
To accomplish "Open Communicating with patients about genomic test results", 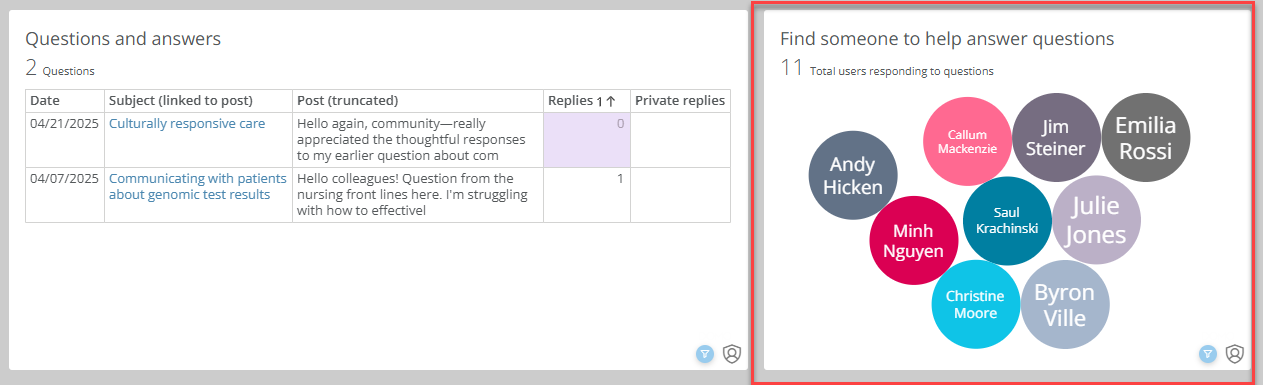I will click(198, 186).
